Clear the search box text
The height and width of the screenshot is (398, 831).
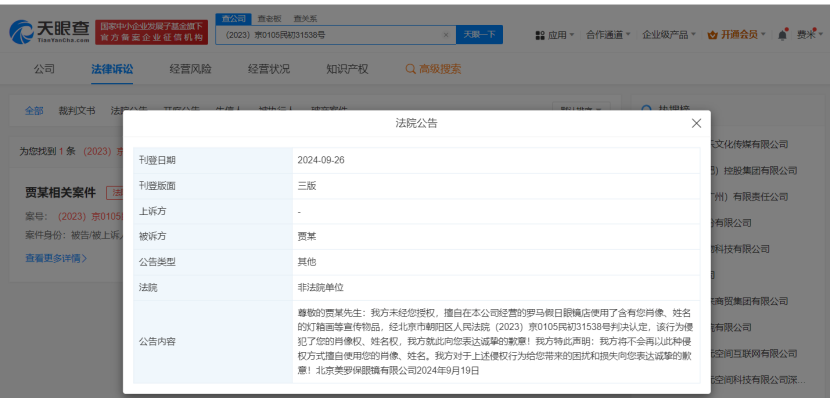point(446,35)
